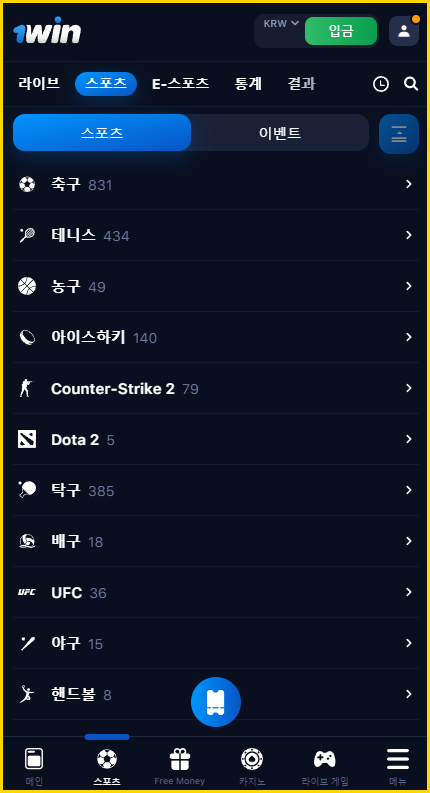Viewport: 430px width, 793px height.
Task: Tap the floating bet slip ticket icon
Action: click(x=216, y=702)
